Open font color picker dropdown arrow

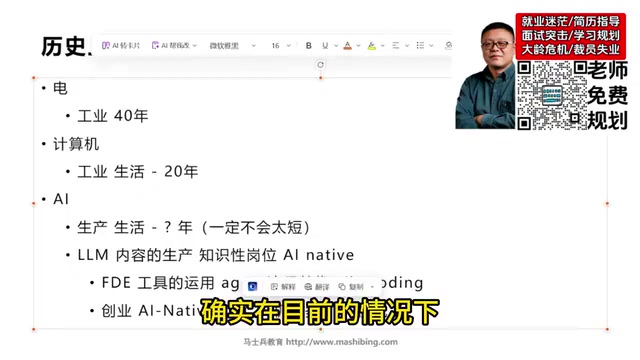pyautogui.click(x=358, y=46)
